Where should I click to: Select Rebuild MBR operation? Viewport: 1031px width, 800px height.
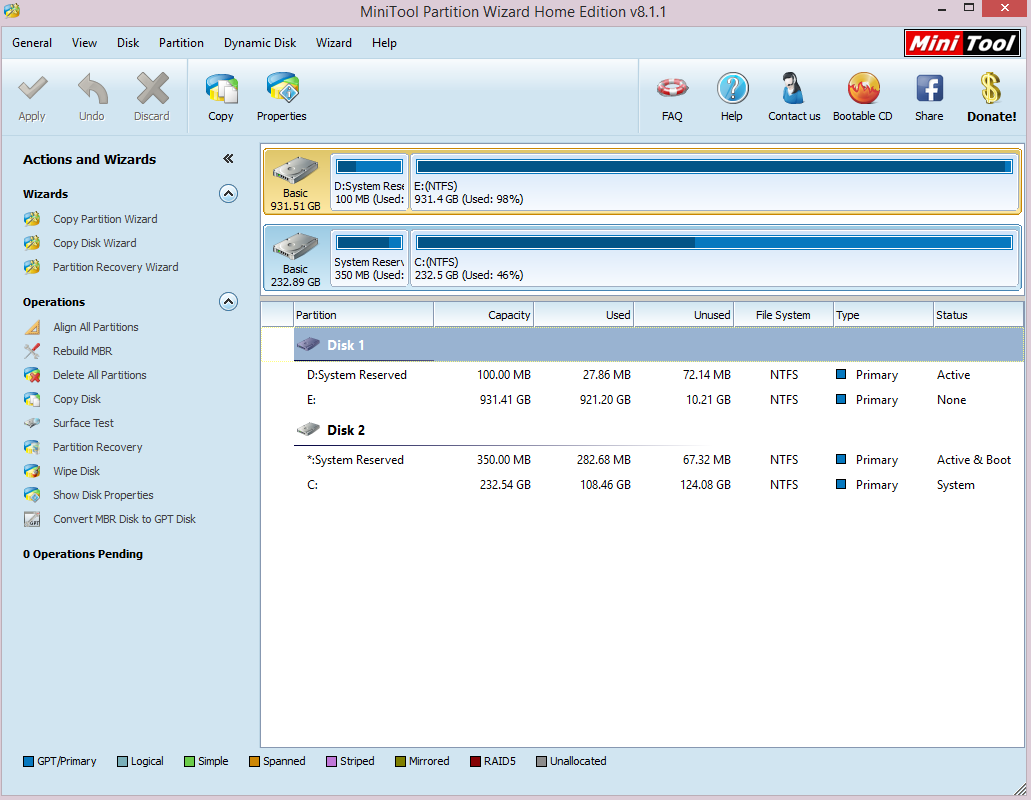[x=82, y=351]
